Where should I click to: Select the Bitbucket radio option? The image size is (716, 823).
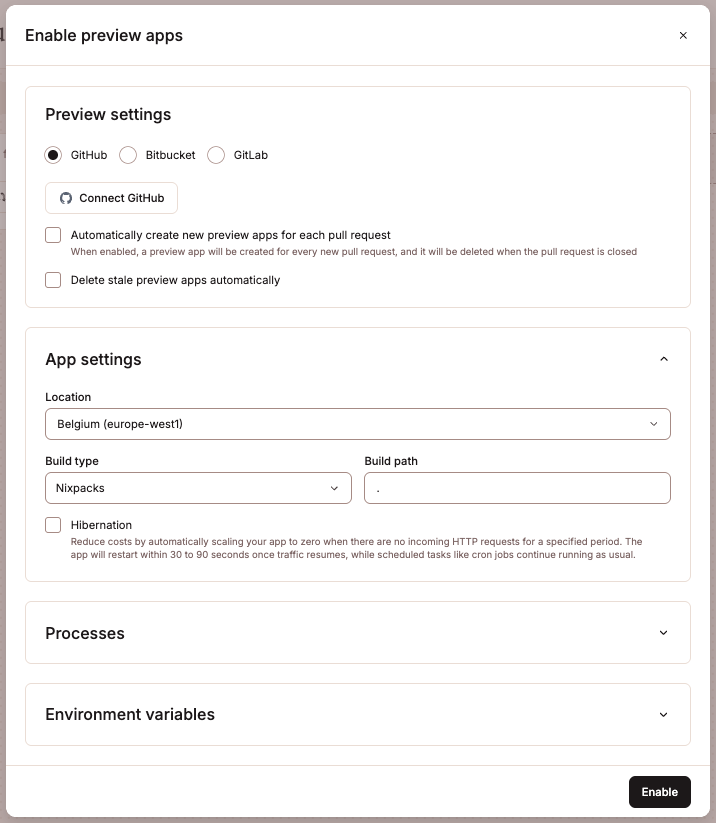click(128, 155)
